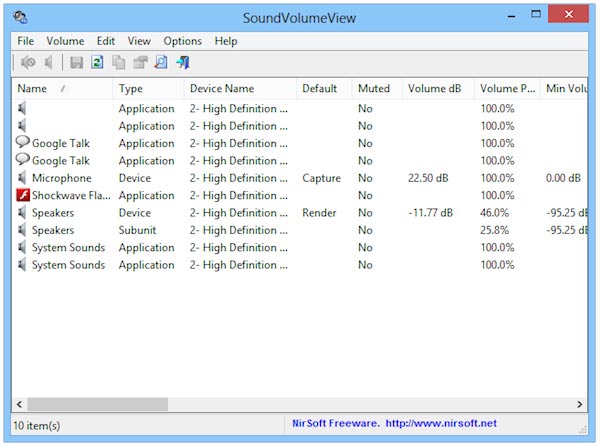Open the nirsoft.net link in status bar

point(441,423)
